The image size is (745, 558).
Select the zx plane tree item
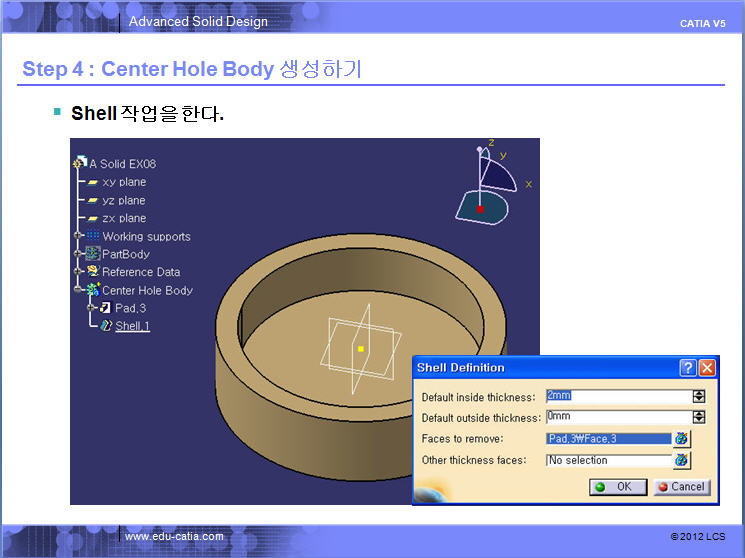tap(123, 218)
